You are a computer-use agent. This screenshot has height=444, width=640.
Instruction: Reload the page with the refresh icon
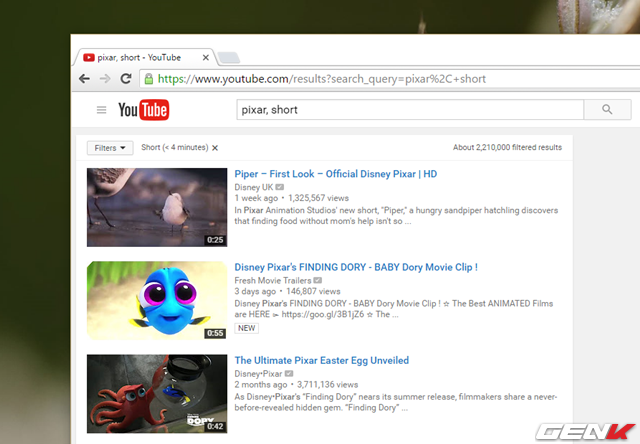[x=127, y=78]
